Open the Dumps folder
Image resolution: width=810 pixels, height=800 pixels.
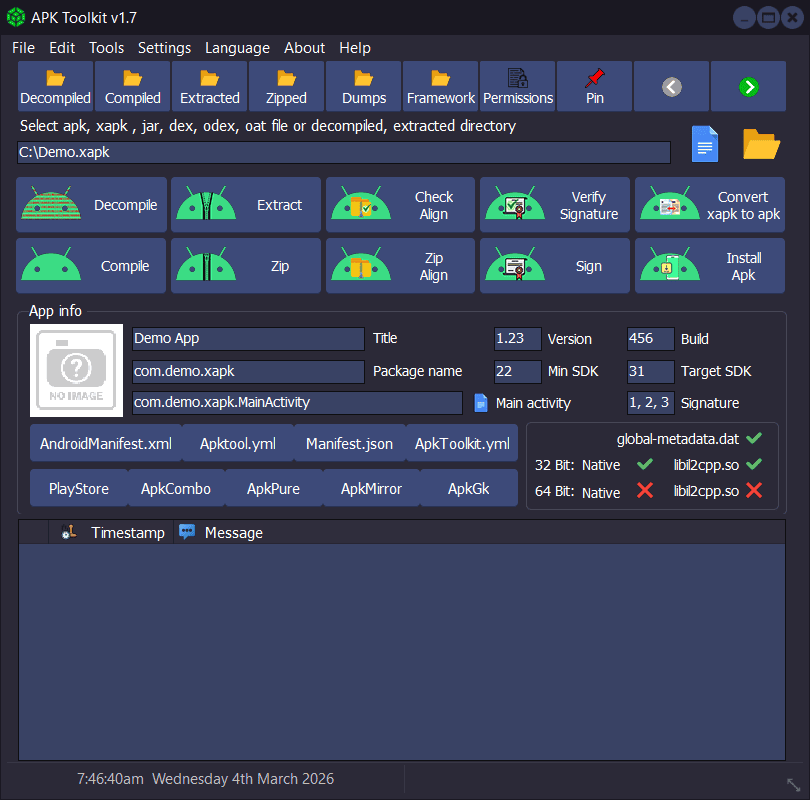[363, 86]
